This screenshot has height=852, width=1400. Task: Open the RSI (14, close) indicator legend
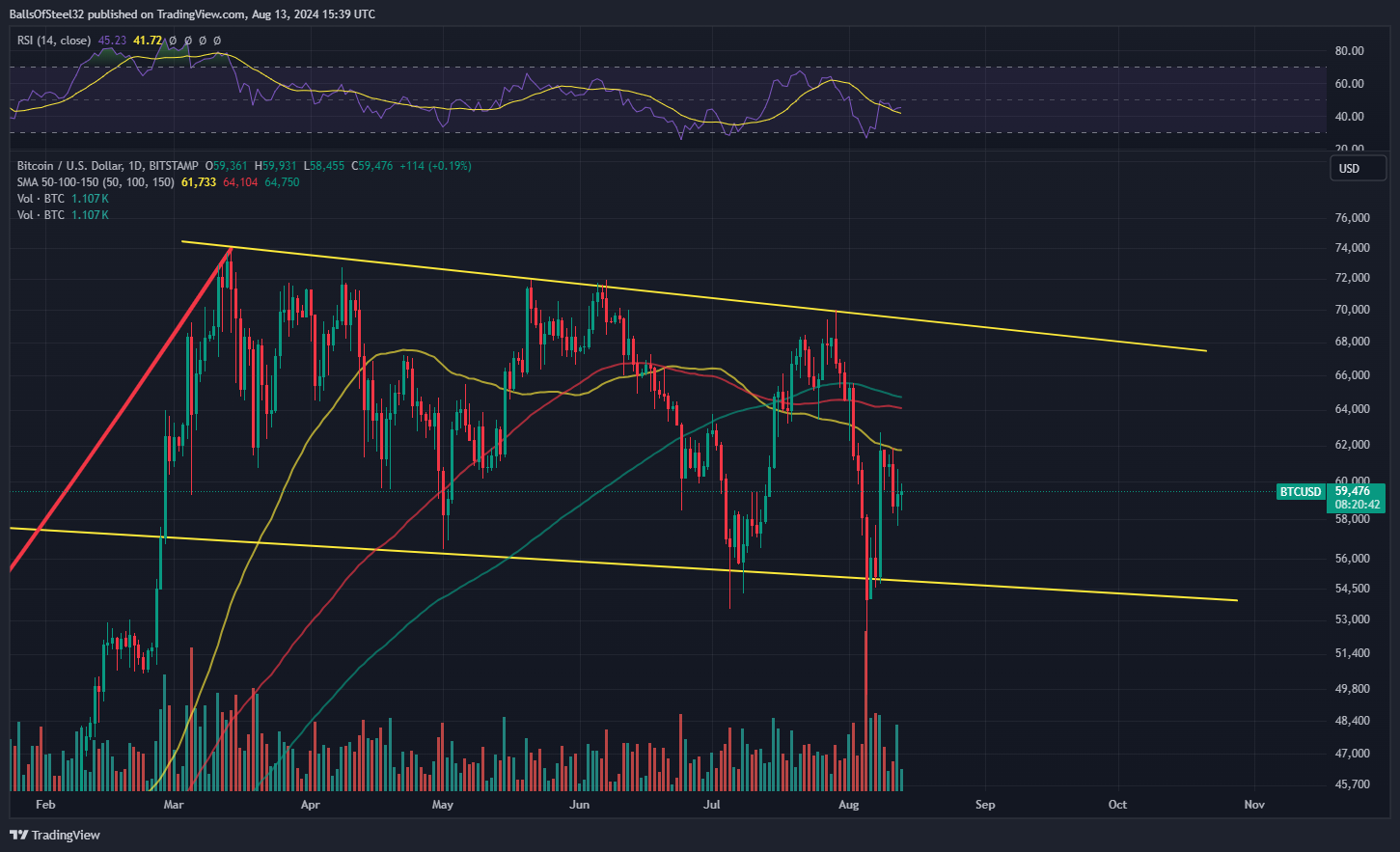coord(54,41)
